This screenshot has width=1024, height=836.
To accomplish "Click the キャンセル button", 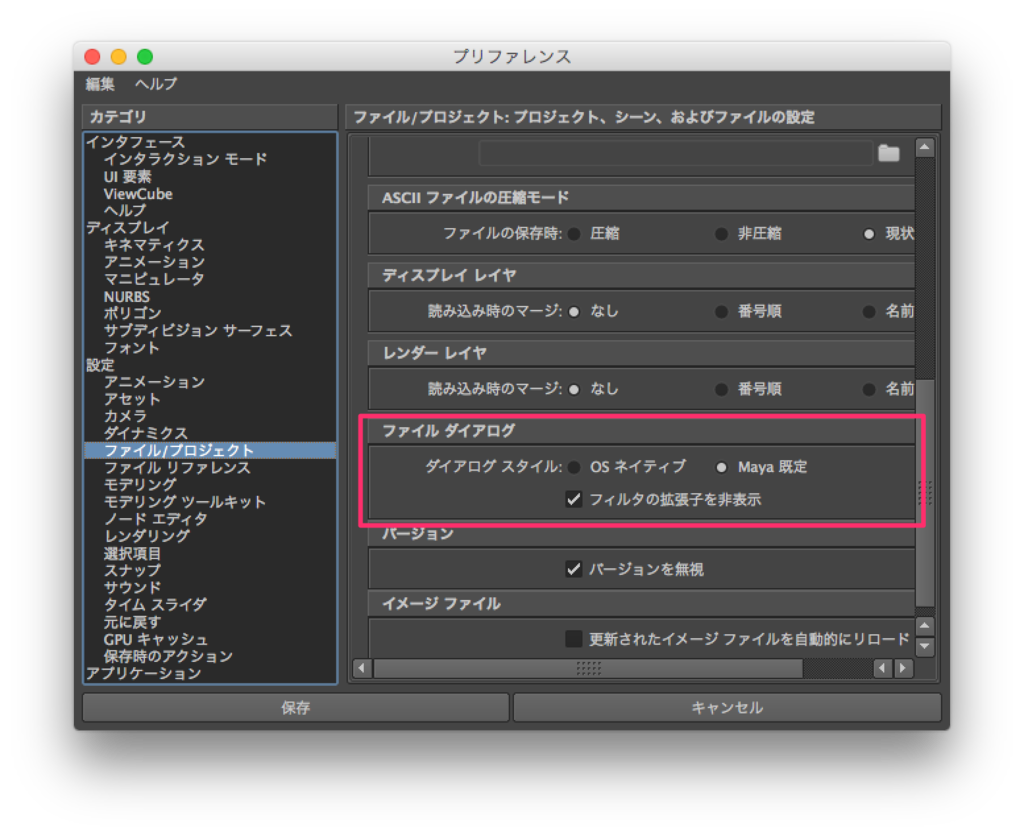I will (728, 707).
